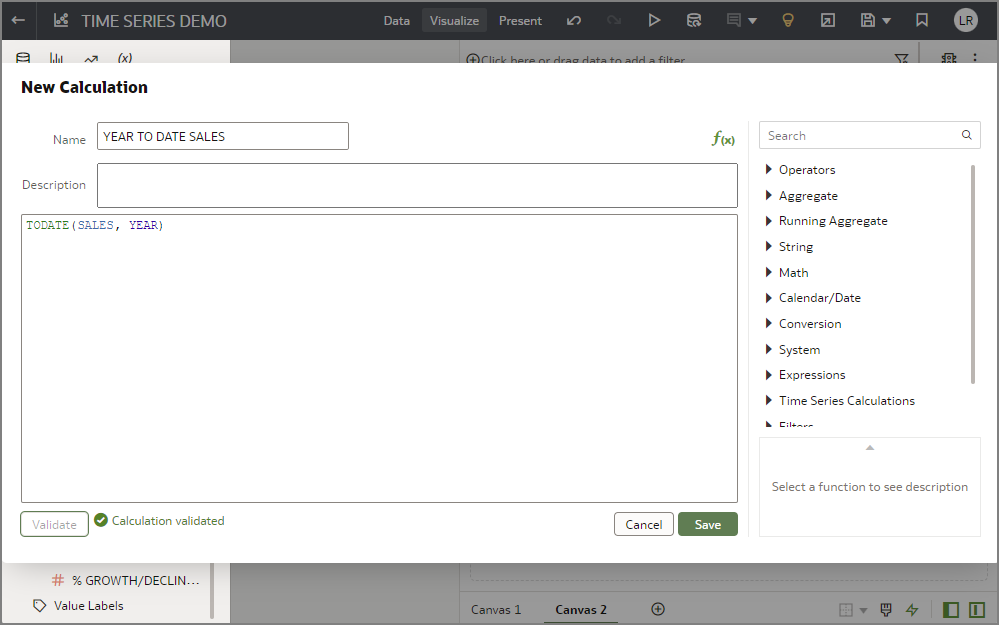
Task: Open the Canvas 1 tab
Action: (x=496, y=609)
